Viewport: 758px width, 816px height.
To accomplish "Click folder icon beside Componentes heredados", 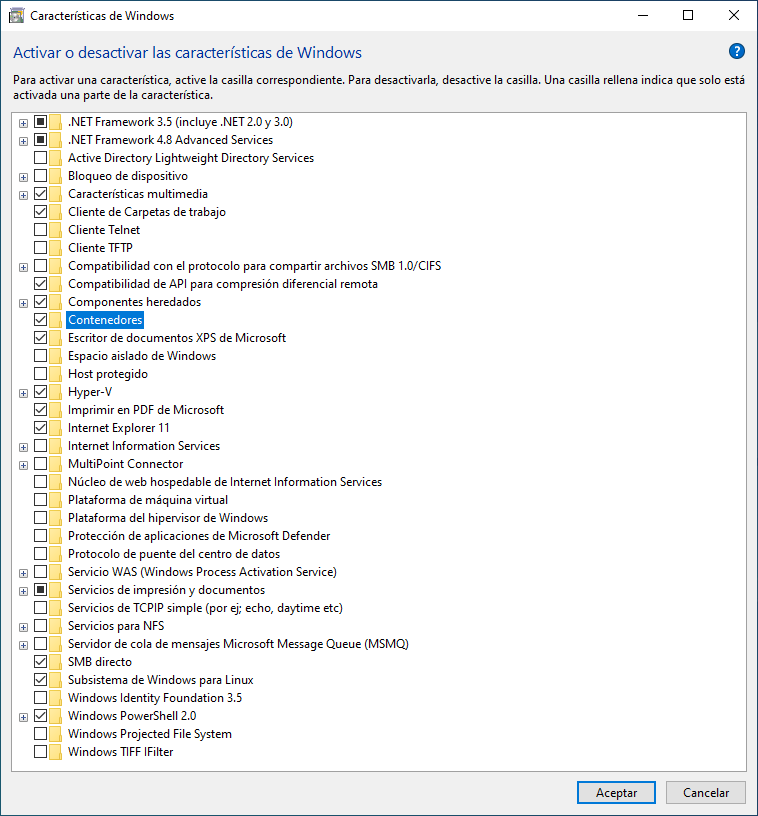I will pyautogui.click(x=56, y=302).
